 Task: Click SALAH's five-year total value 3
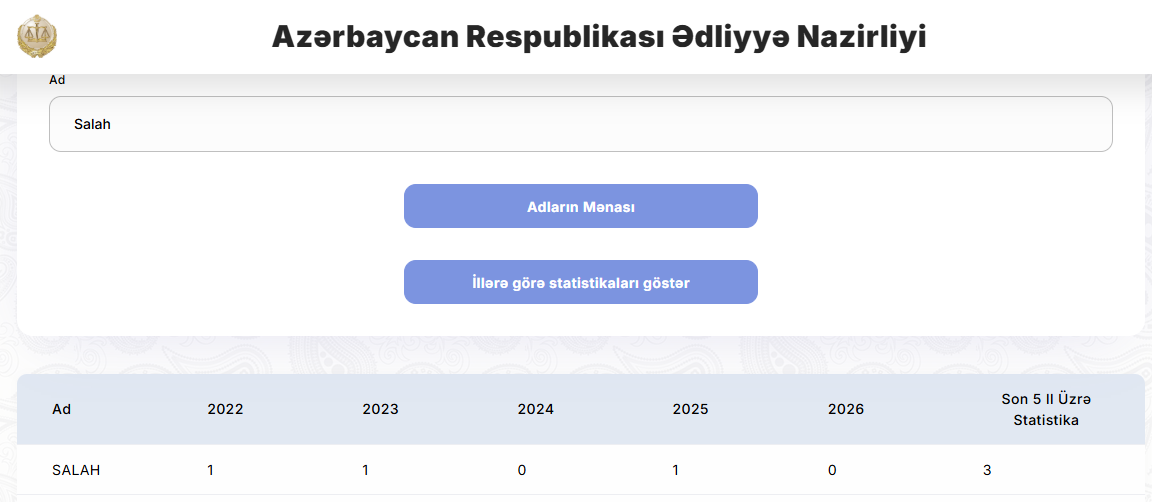988,470
